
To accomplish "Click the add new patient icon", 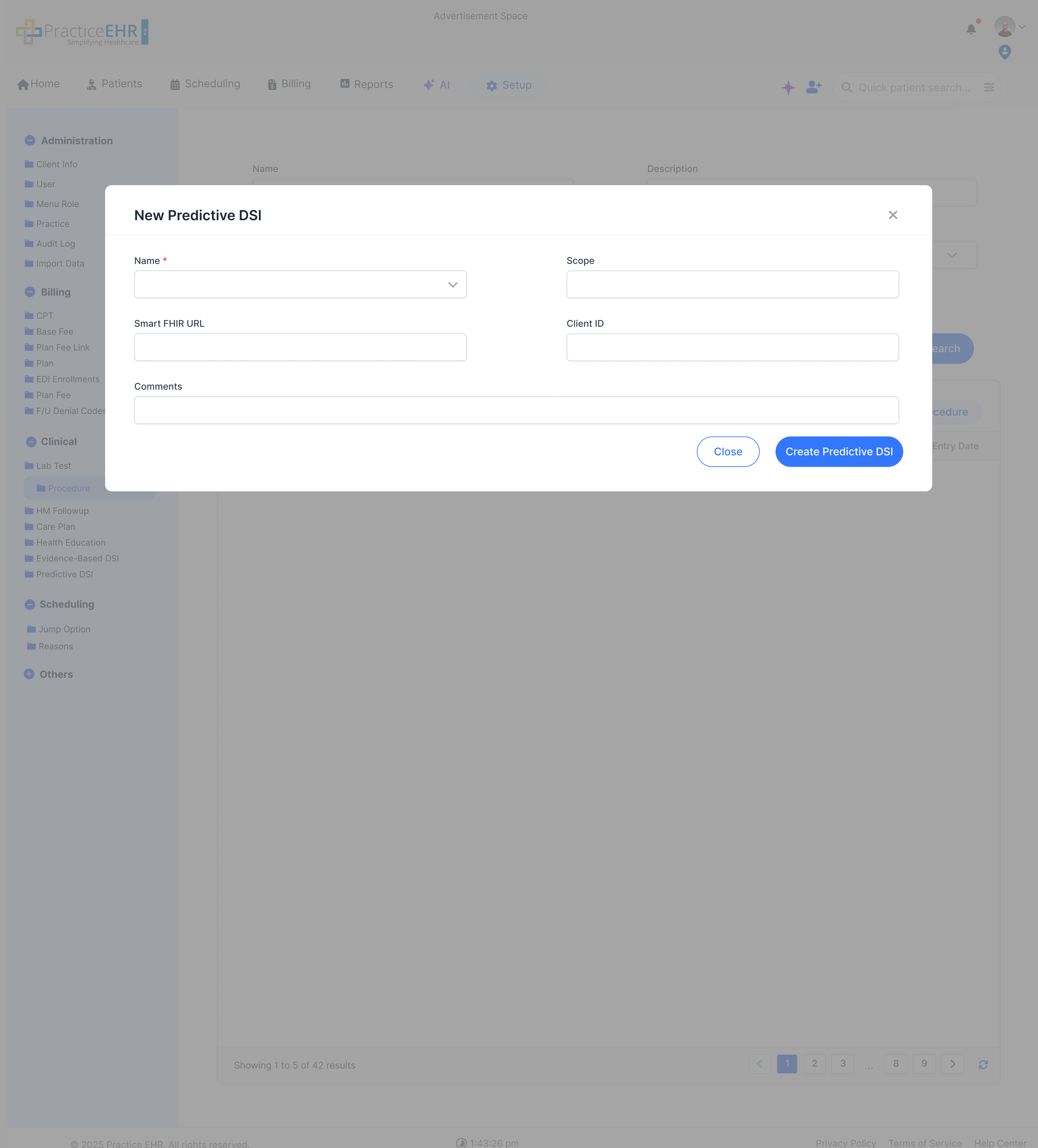I will click(813, 87).
